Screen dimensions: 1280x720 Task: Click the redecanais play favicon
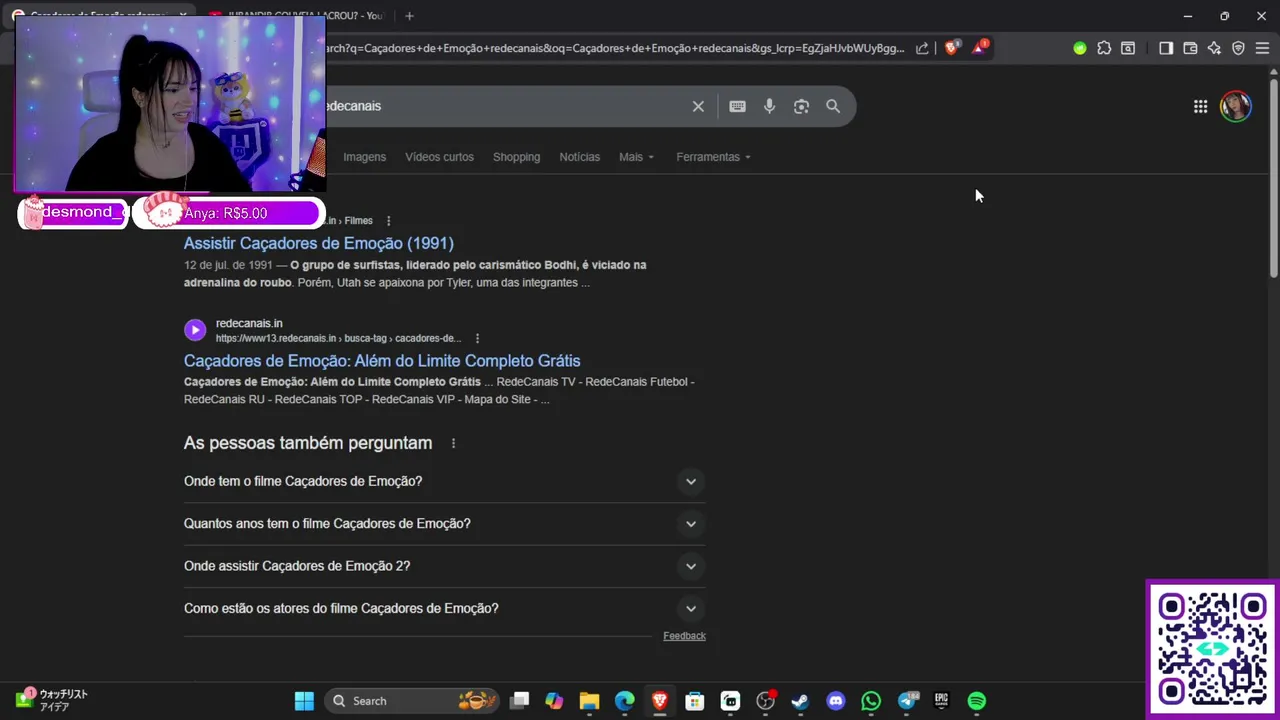[x=195, y=330]
